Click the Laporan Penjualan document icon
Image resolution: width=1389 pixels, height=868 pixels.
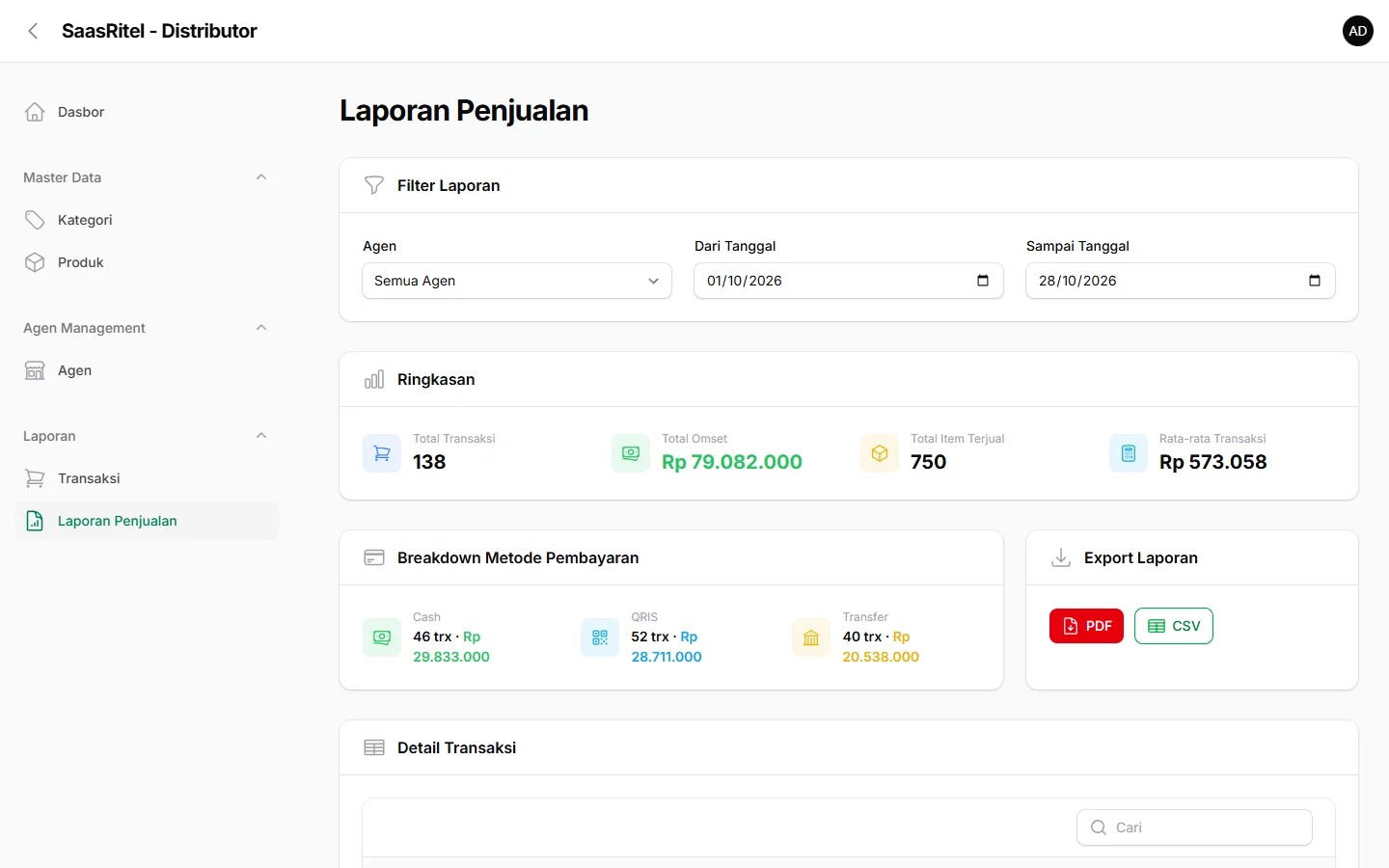pos(35,521)
